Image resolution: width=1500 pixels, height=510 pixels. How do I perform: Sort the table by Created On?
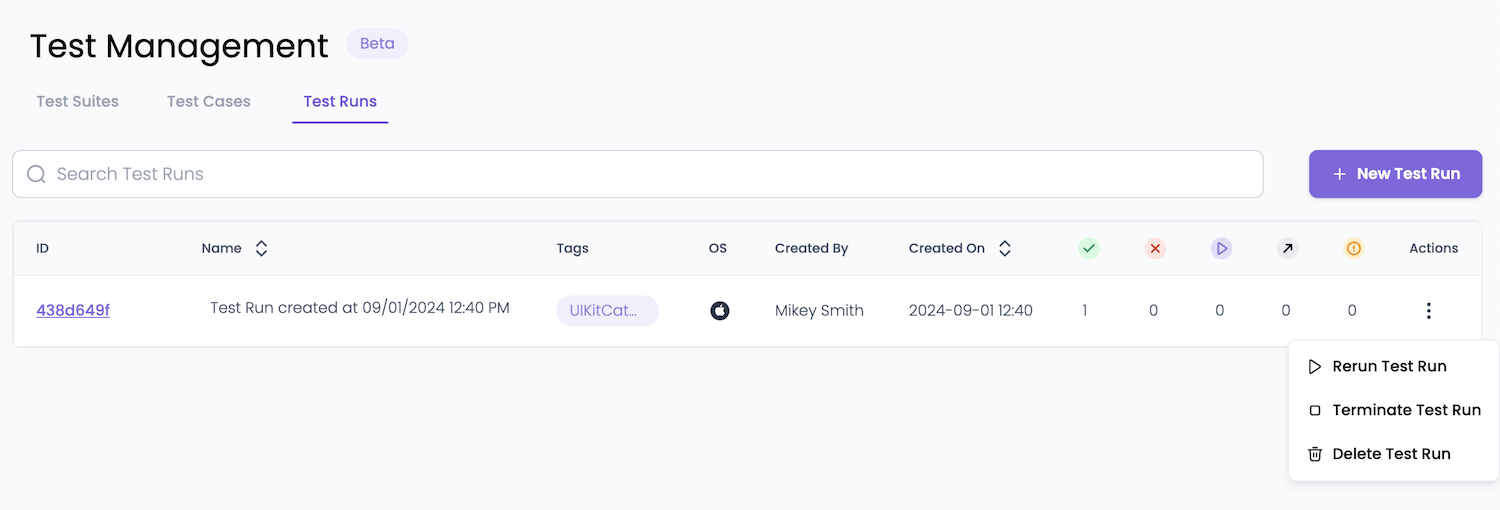pos(1005,248)
